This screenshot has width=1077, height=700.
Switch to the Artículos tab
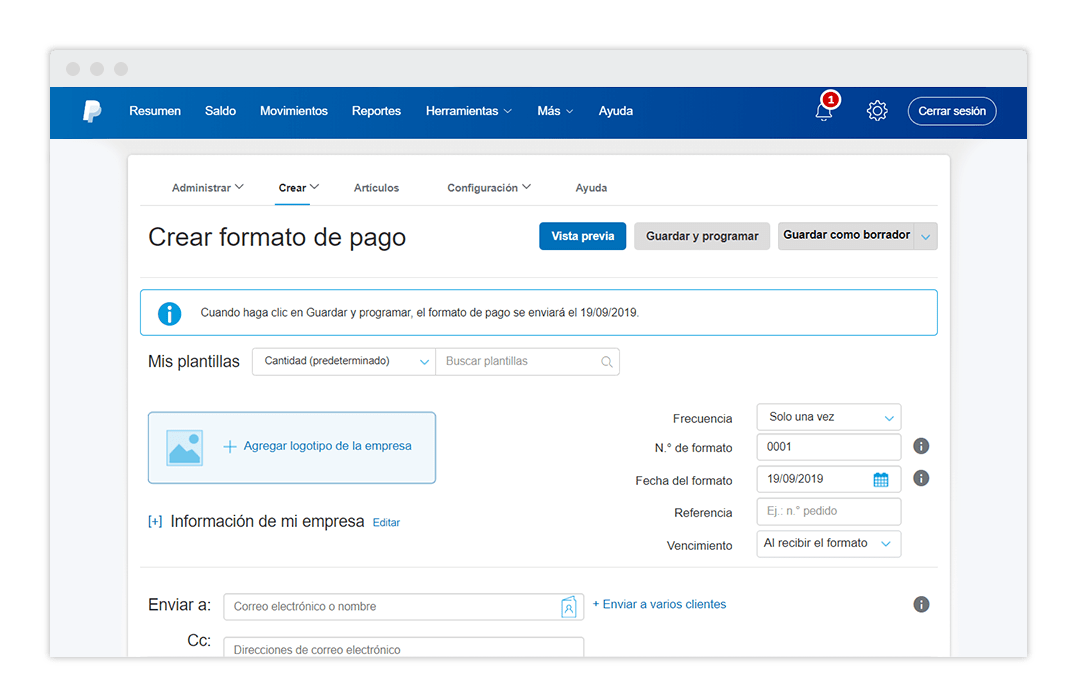coord(376,188)
